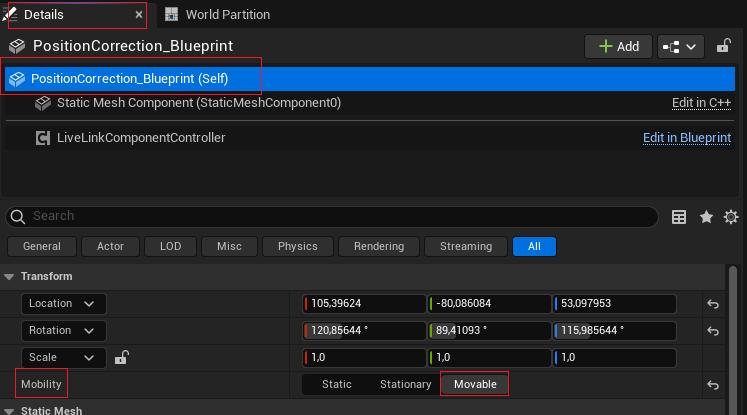Focus the details Search field
Image resolution: width=747 pixels, height=415 pixels.
tap(332, 216)
